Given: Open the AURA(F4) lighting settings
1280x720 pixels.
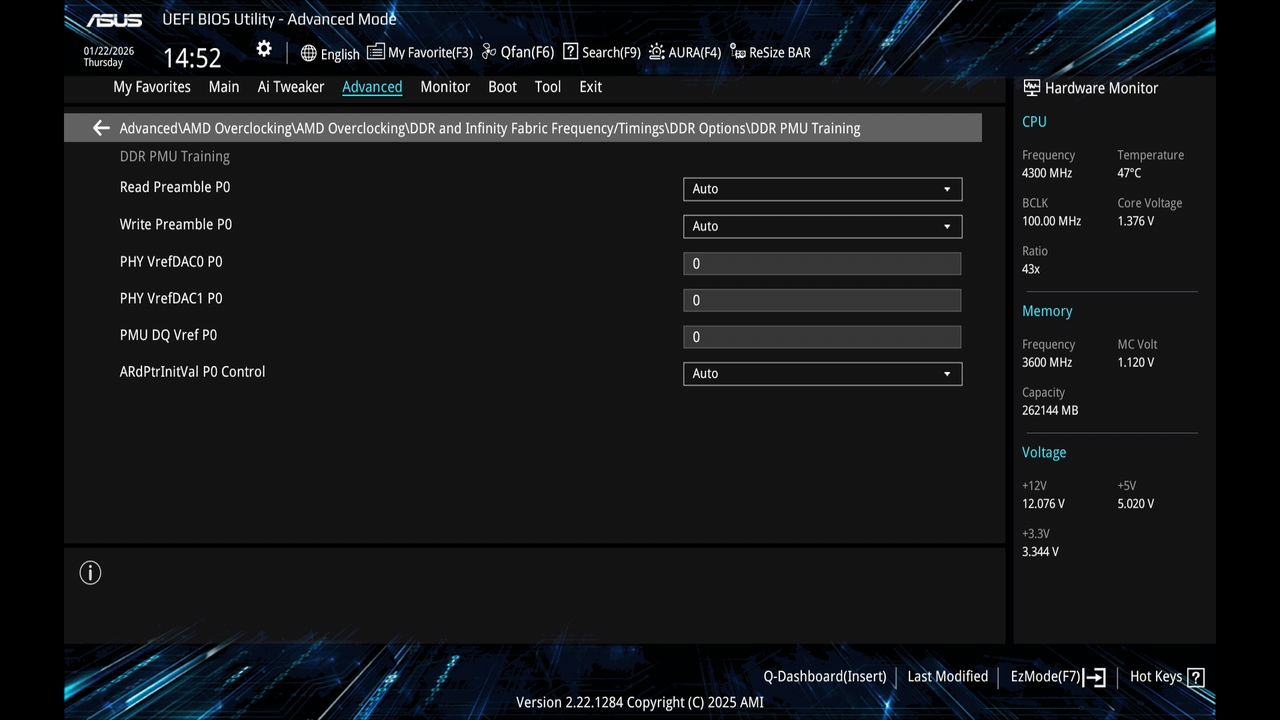Looking at the screenshot, I should (x=684, y=52).
